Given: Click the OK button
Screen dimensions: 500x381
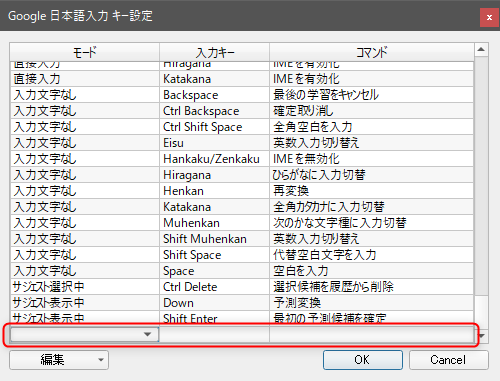Looking at the screenshot, I should [x=363, y=360].
